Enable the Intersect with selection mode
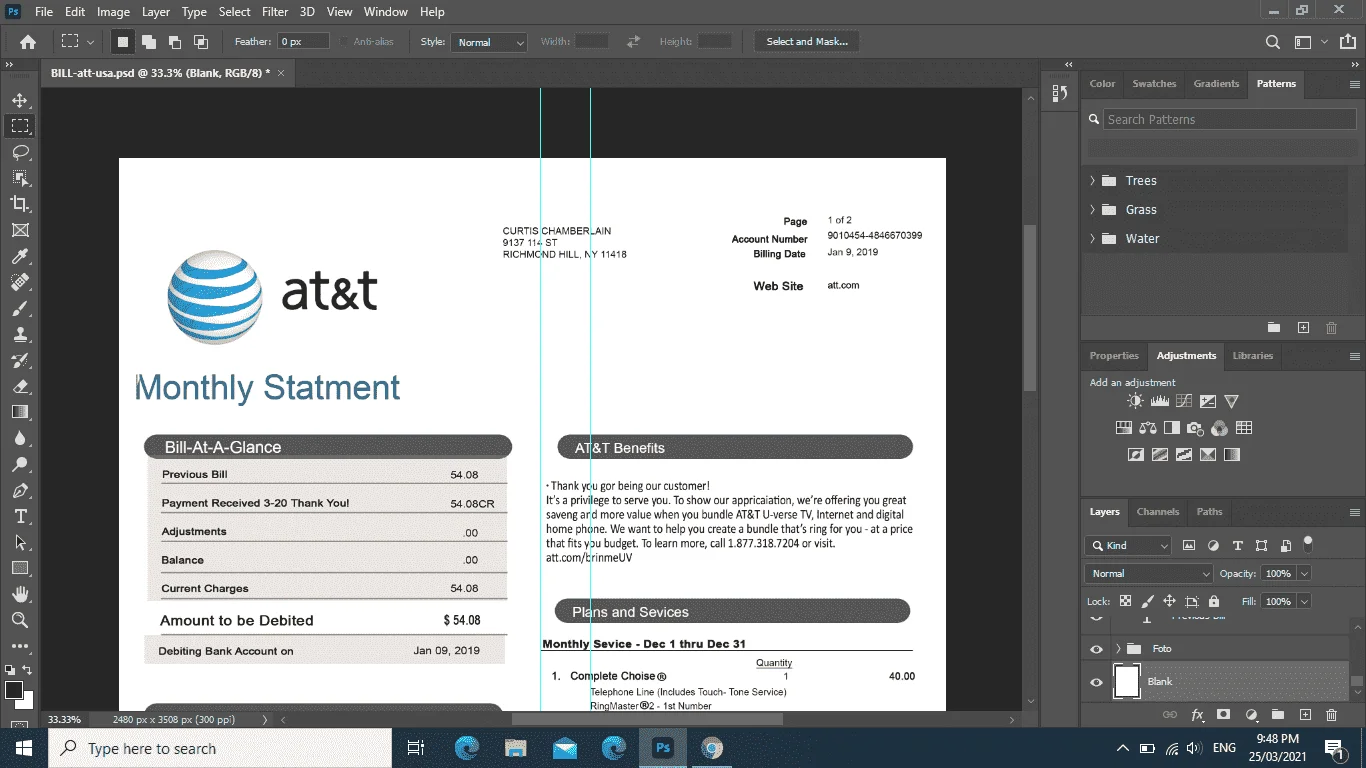 200,42
